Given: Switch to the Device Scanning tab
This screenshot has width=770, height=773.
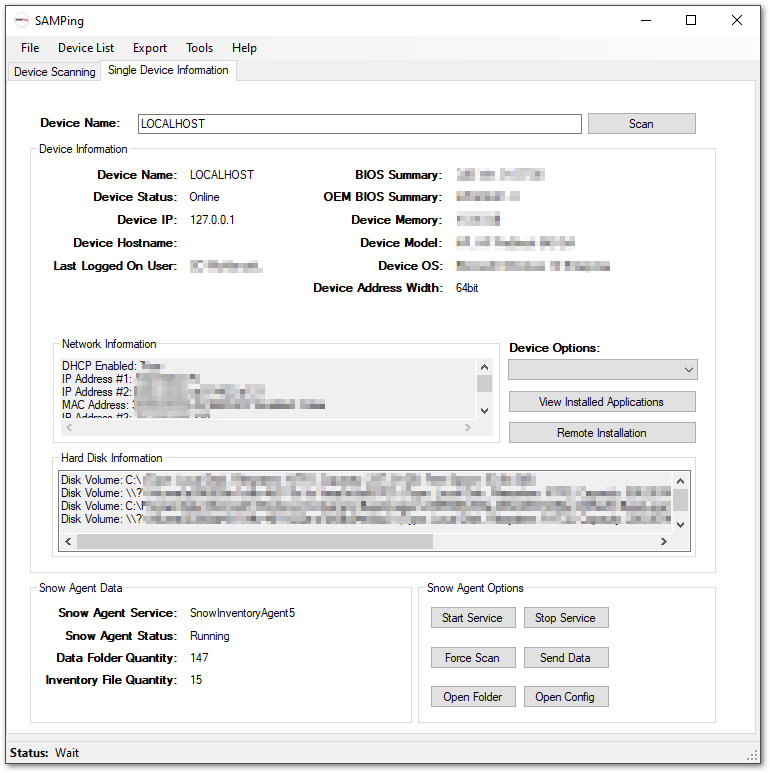Looking at the screenshot, I should (x=55, y=72).
